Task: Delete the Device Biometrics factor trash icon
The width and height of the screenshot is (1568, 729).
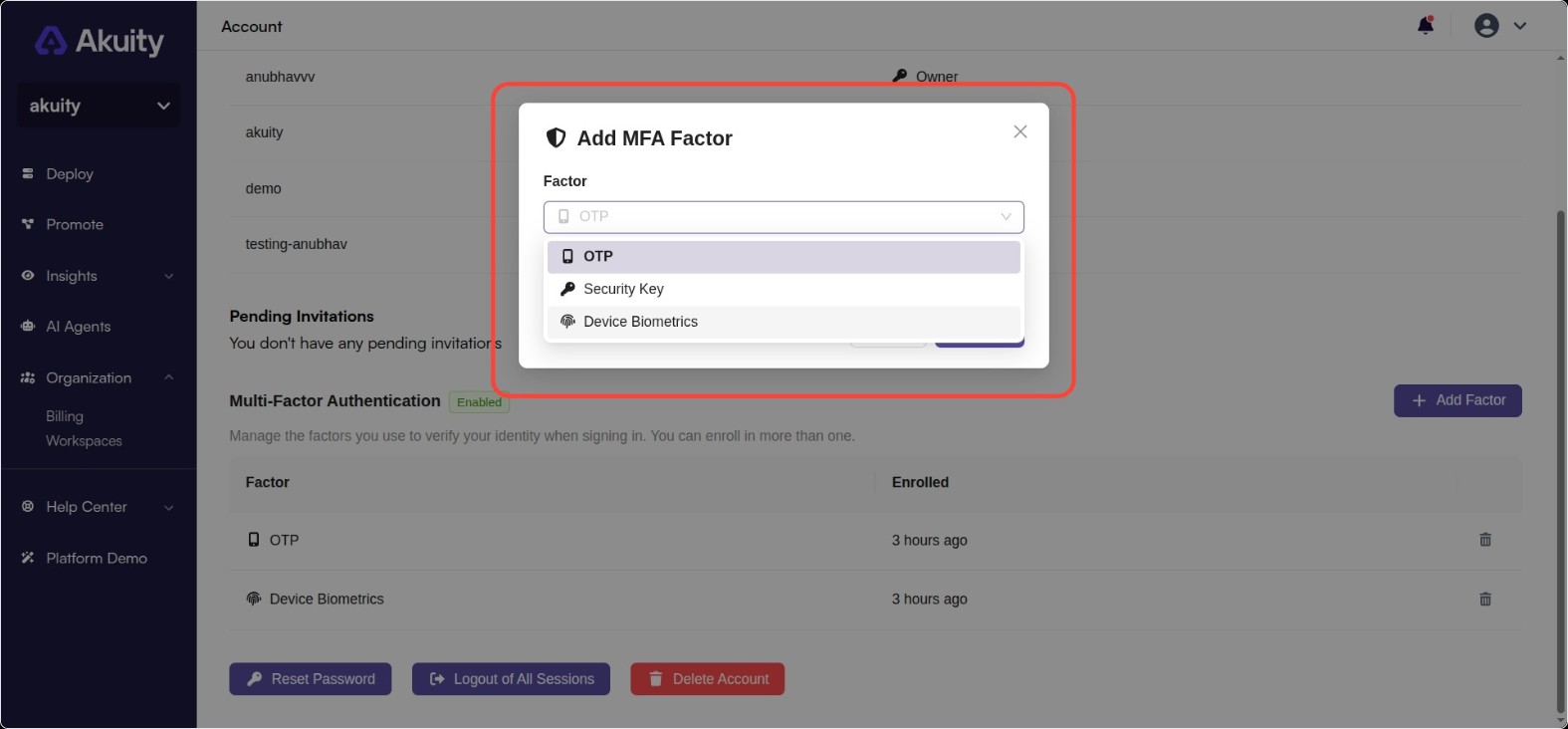Action: click(x=1485, y=600)
